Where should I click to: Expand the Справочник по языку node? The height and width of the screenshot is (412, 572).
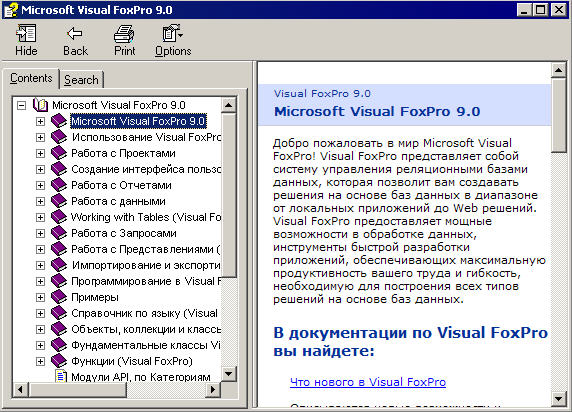point(40,313)
